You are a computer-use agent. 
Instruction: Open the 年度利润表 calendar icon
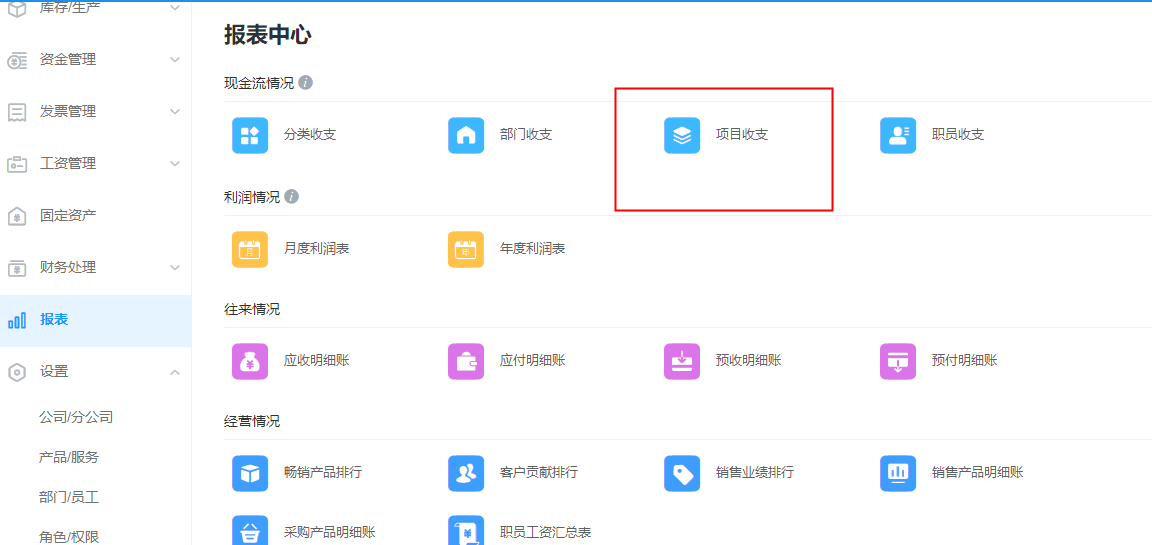coord(466,249)
